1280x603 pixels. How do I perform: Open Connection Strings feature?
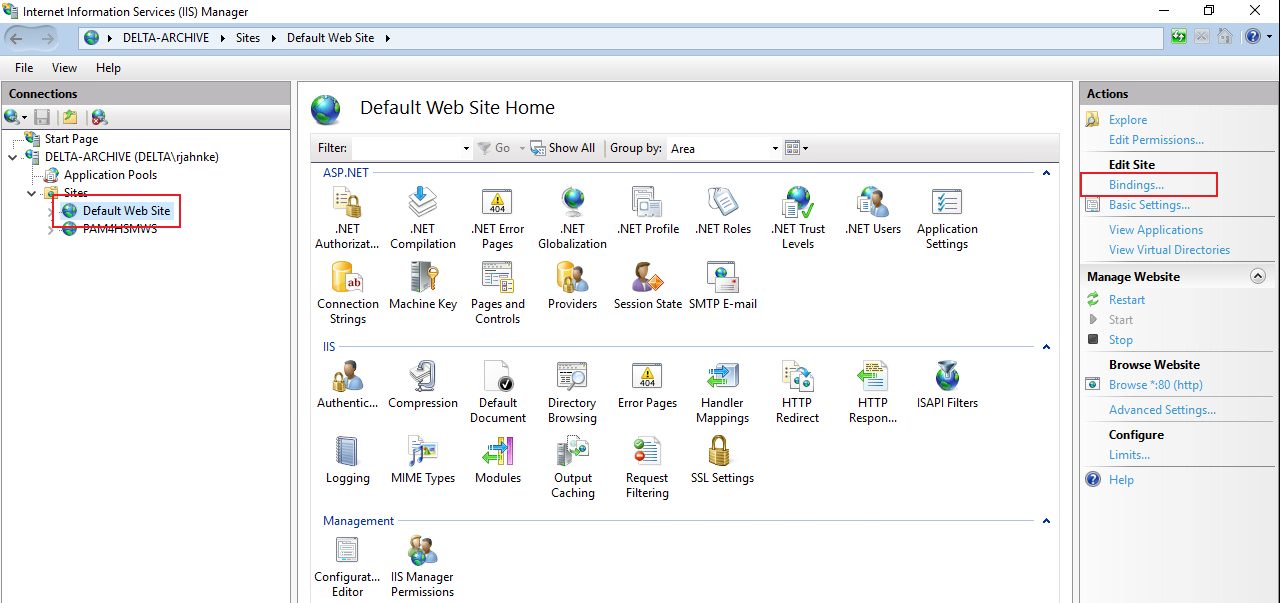[x=347, y=293]
